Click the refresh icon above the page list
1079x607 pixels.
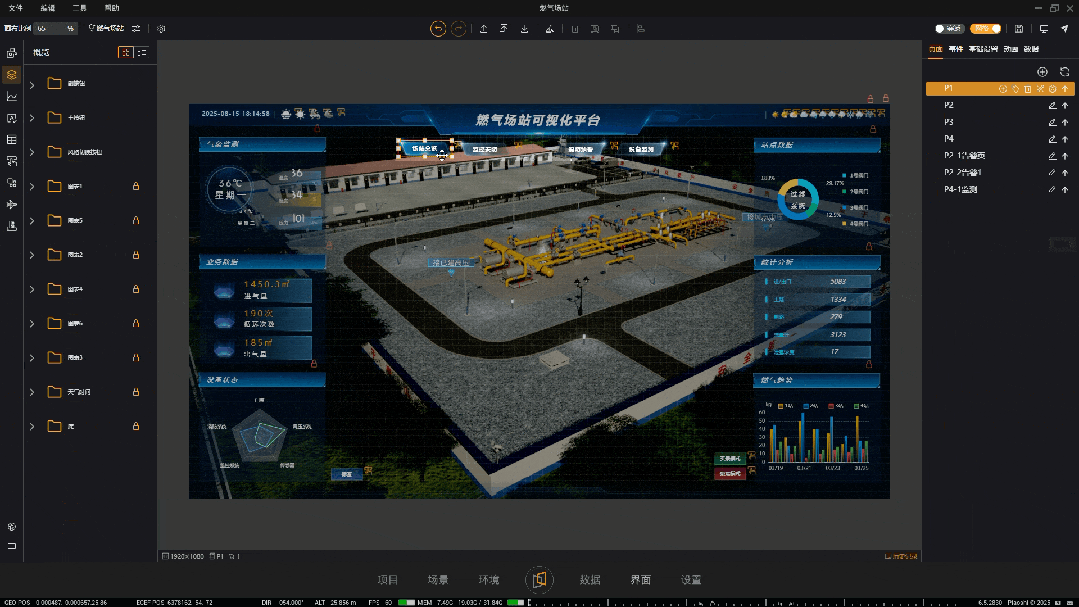pyautogui.click(x=1065, y=72)
